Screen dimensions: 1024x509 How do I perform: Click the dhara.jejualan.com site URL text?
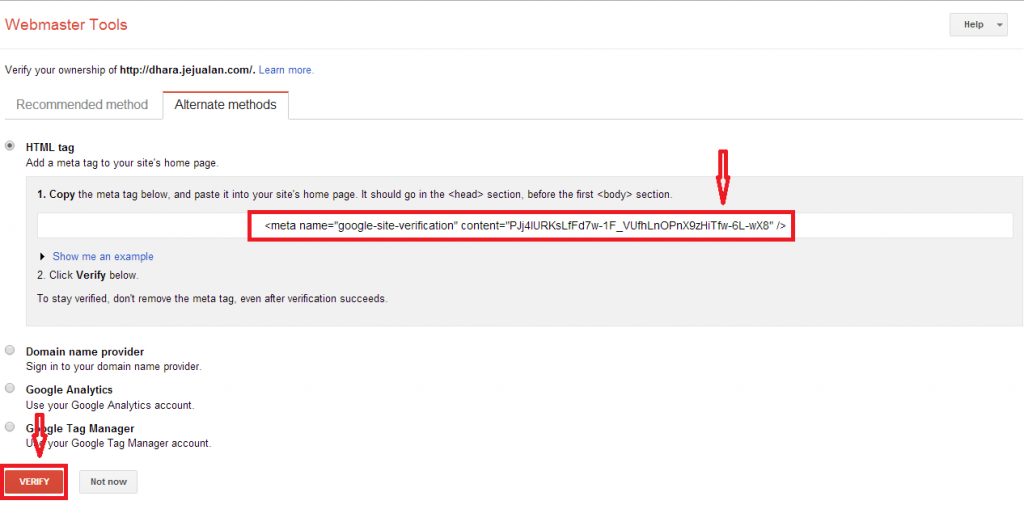click(188, 70)
